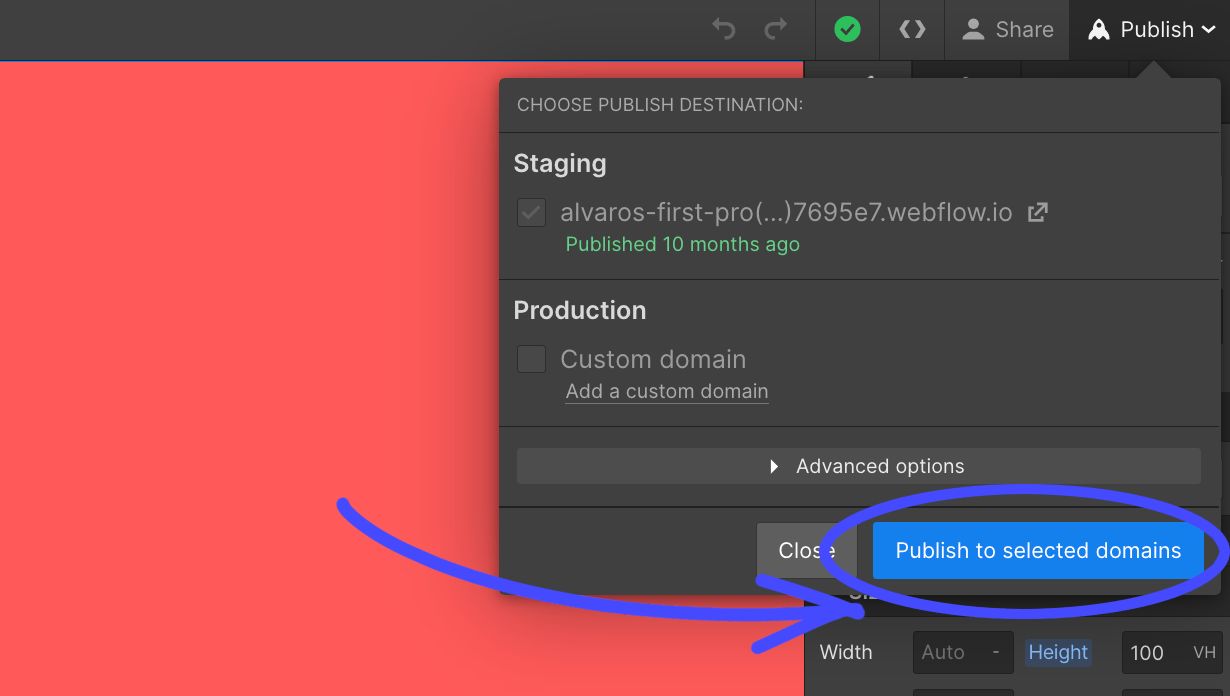Click the green checkmark status icon

847,29
